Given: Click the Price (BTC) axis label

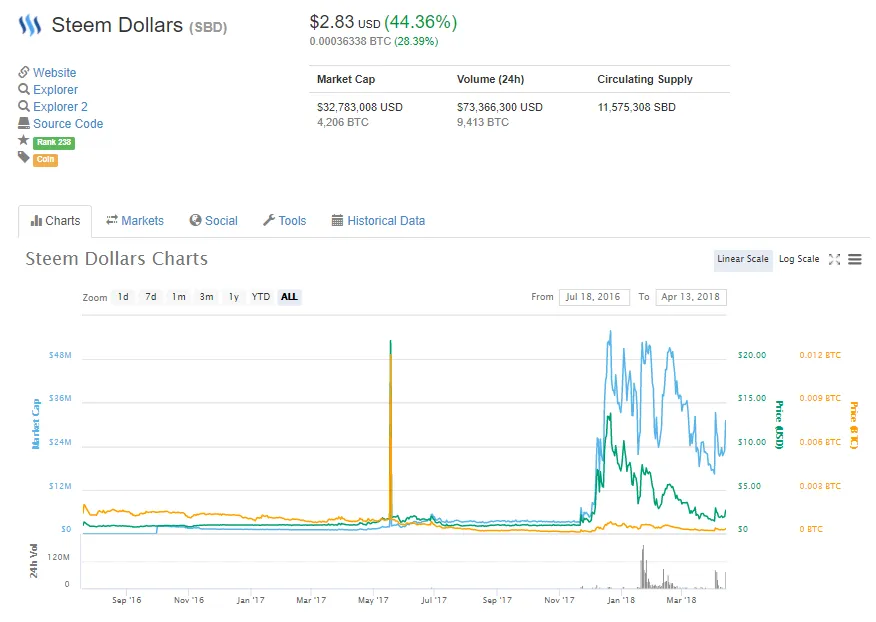Looking at the screenshot, I should coord(854,425).
